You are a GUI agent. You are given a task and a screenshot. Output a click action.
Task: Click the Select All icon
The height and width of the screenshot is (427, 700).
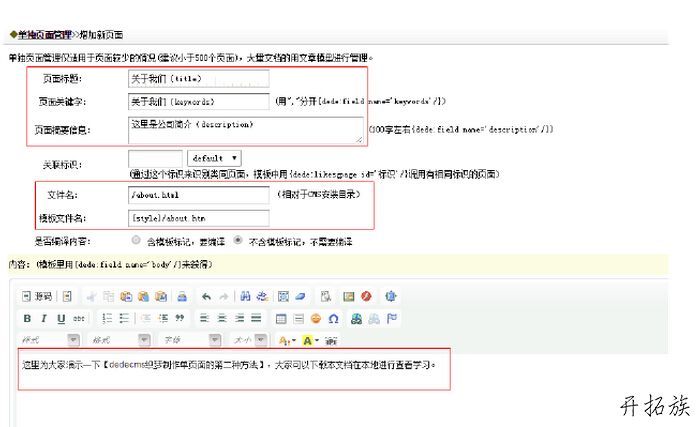click(x=283, y=296)
